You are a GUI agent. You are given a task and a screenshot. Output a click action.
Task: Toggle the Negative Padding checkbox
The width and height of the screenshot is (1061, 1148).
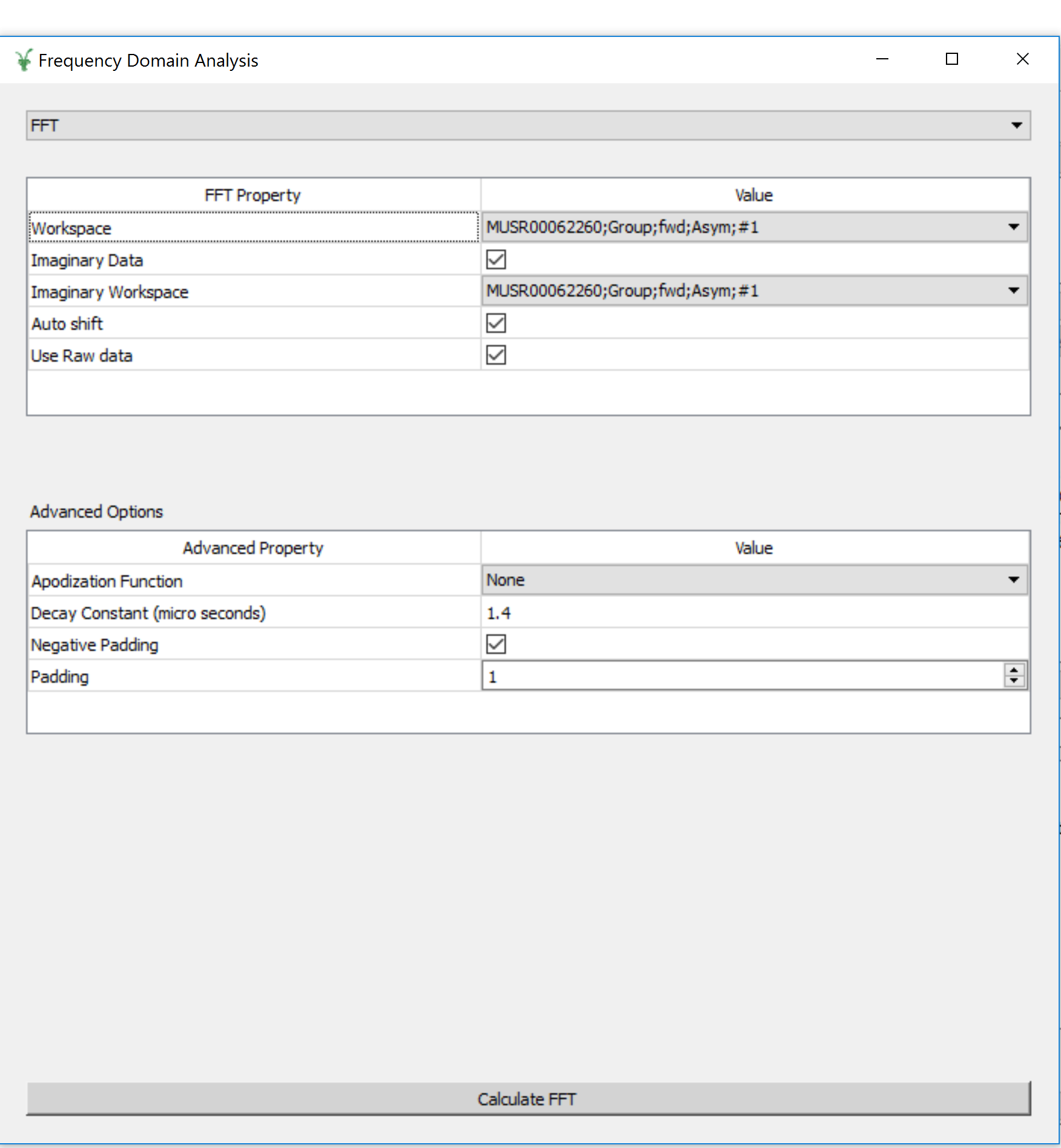(496, 645)
